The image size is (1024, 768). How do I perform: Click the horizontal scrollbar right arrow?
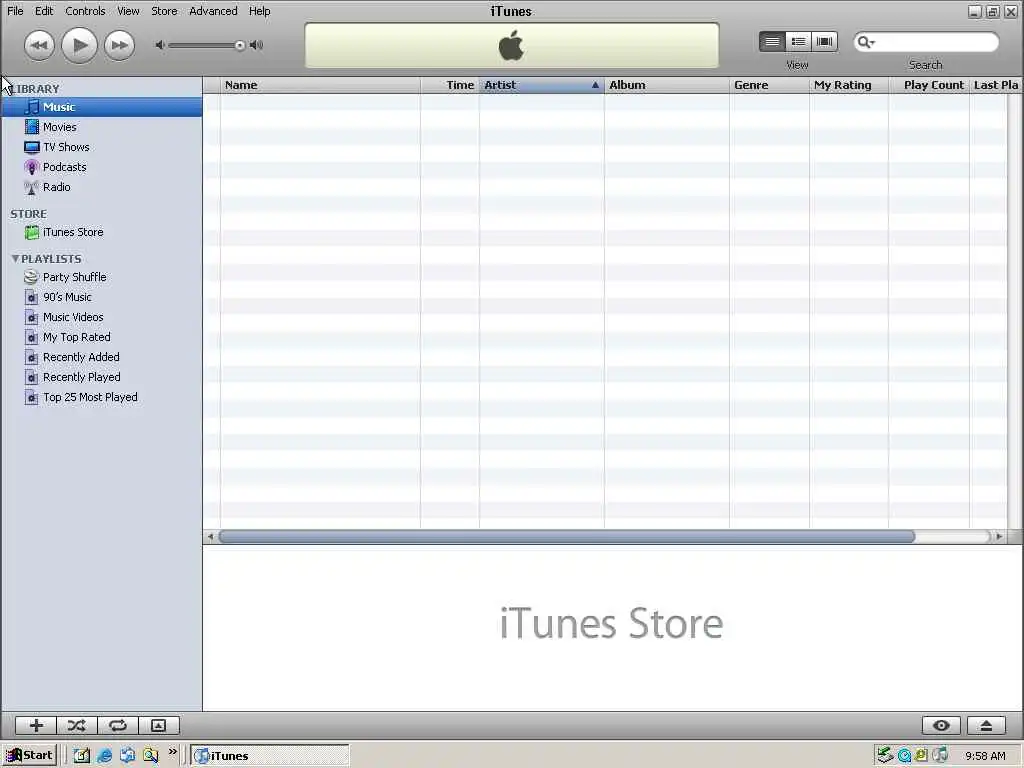pos(999,537)
